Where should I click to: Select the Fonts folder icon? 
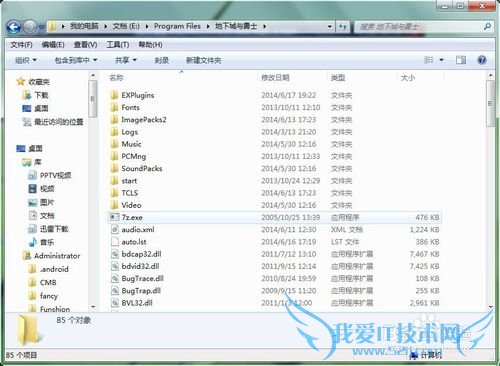114,107
